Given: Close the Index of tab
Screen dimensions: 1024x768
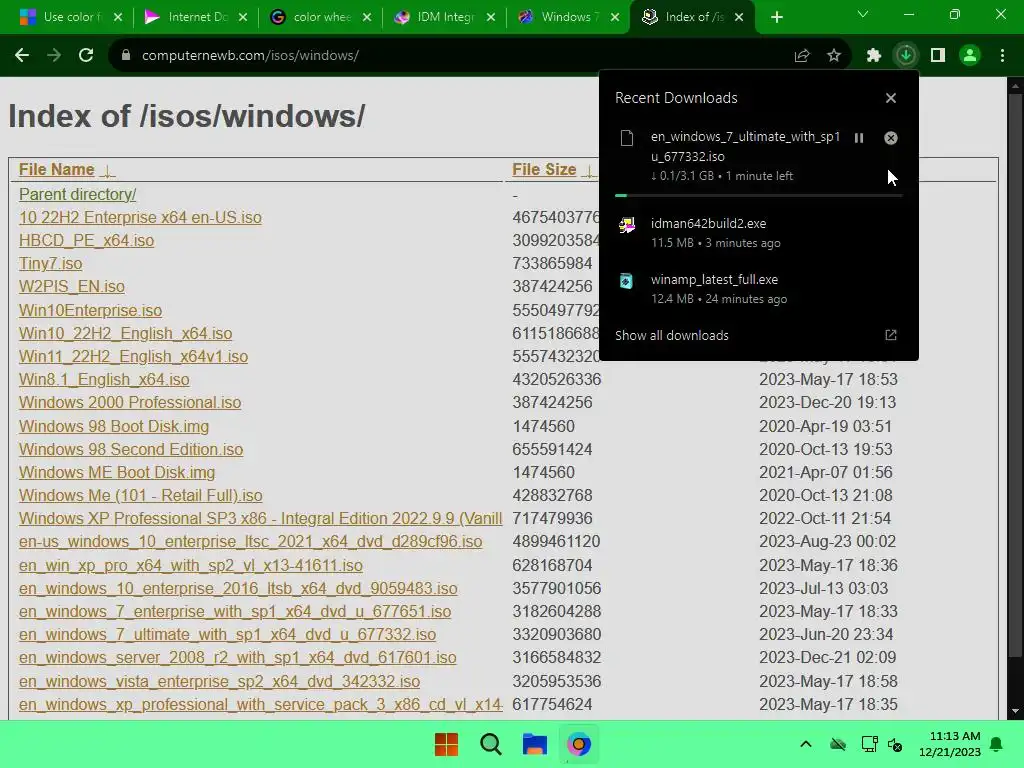Looking at the screenshot, I should (x=739, y=17).
